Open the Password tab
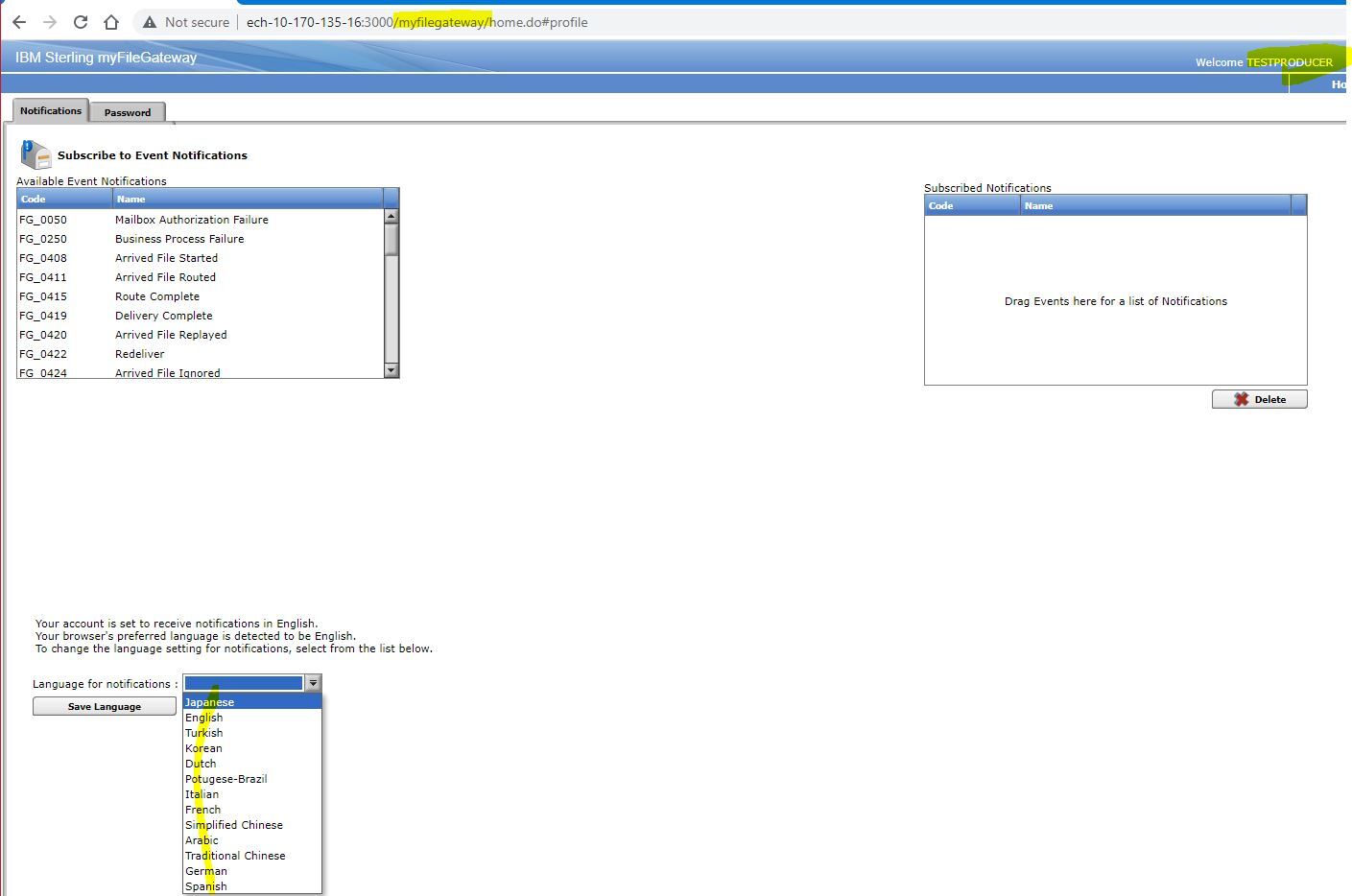This screenshot has height=896, width=1352. coord(128,112)
